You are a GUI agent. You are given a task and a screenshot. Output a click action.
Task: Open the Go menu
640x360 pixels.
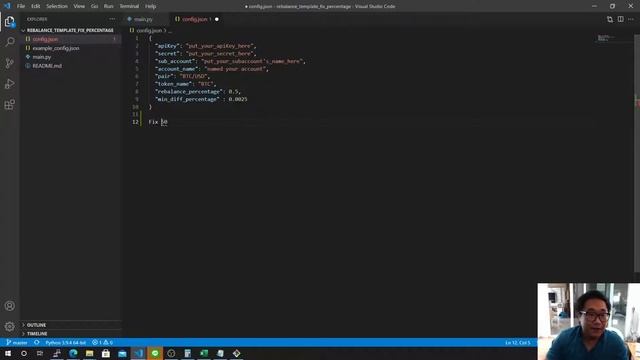tap(94, 6)
